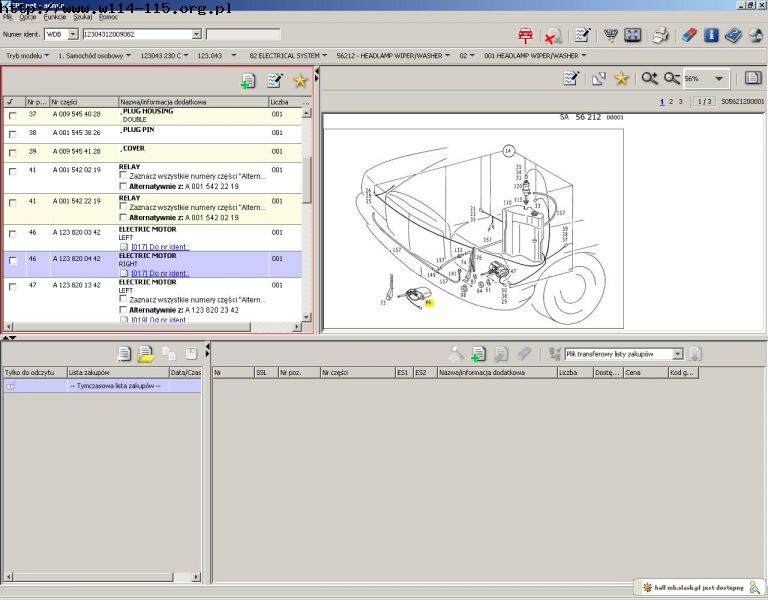The width and height of the screenshot is (768, 600).
Task: Click the export icon right of Plik transferowy dropdown
Action: [x=696, y=354]
